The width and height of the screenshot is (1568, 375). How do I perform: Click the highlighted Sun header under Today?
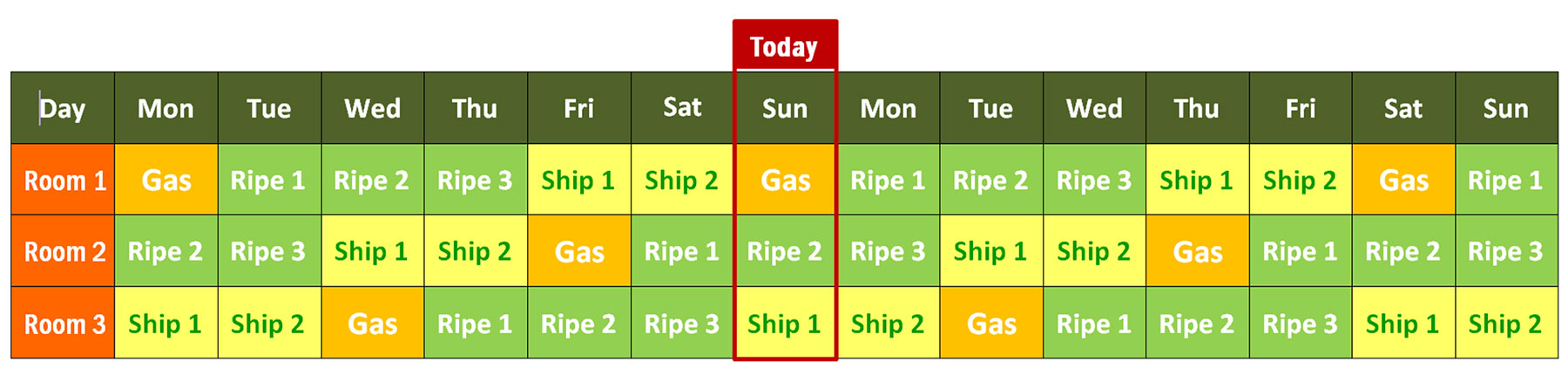click(x=785, y=108)
